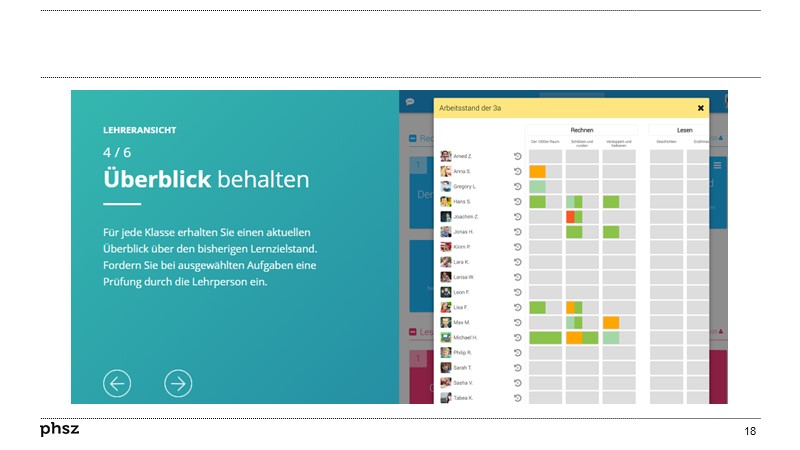The image size is (800, 450).
Task: Click history icon for Tabea K.
Action: point(517,398)
